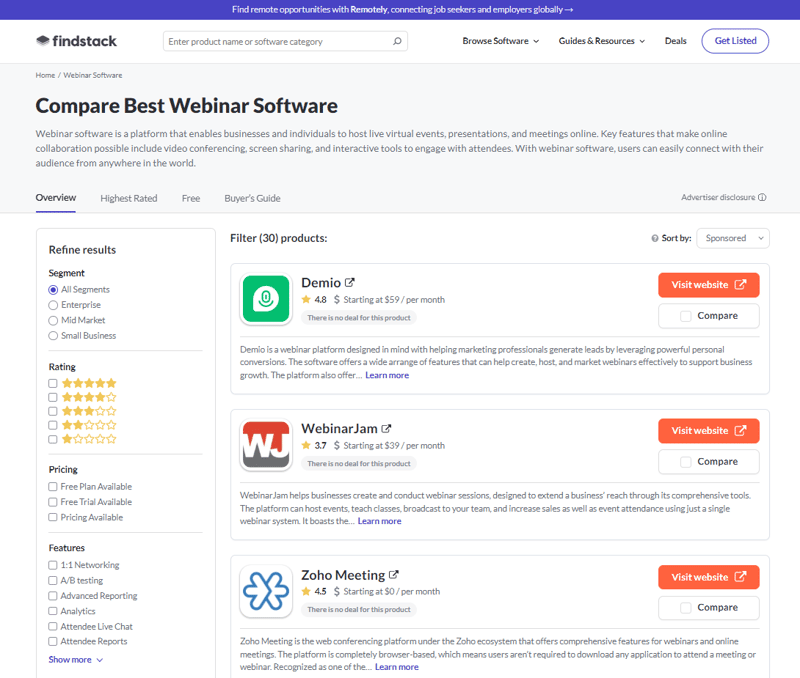800x678 pixels.
Task: Click the WebinarJam product logo
Action: [x=266, y=445]
